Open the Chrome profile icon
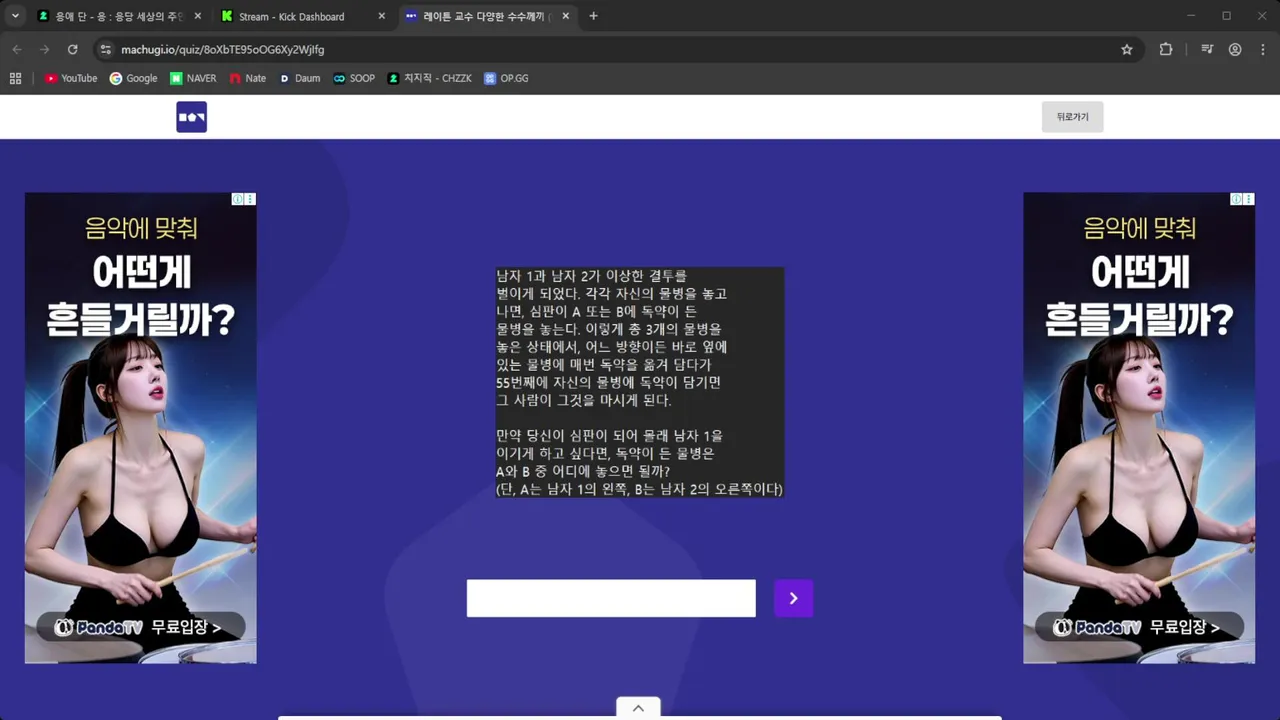The height and width of the screenshot is (720, 1280). pyautogui.click(x=1235, y=49)
